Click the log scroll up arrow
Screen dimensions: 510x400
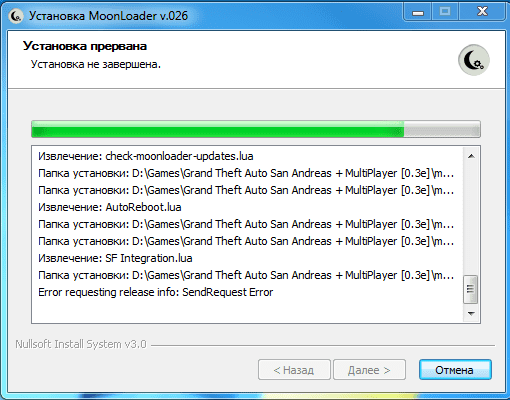click(471, 156)
